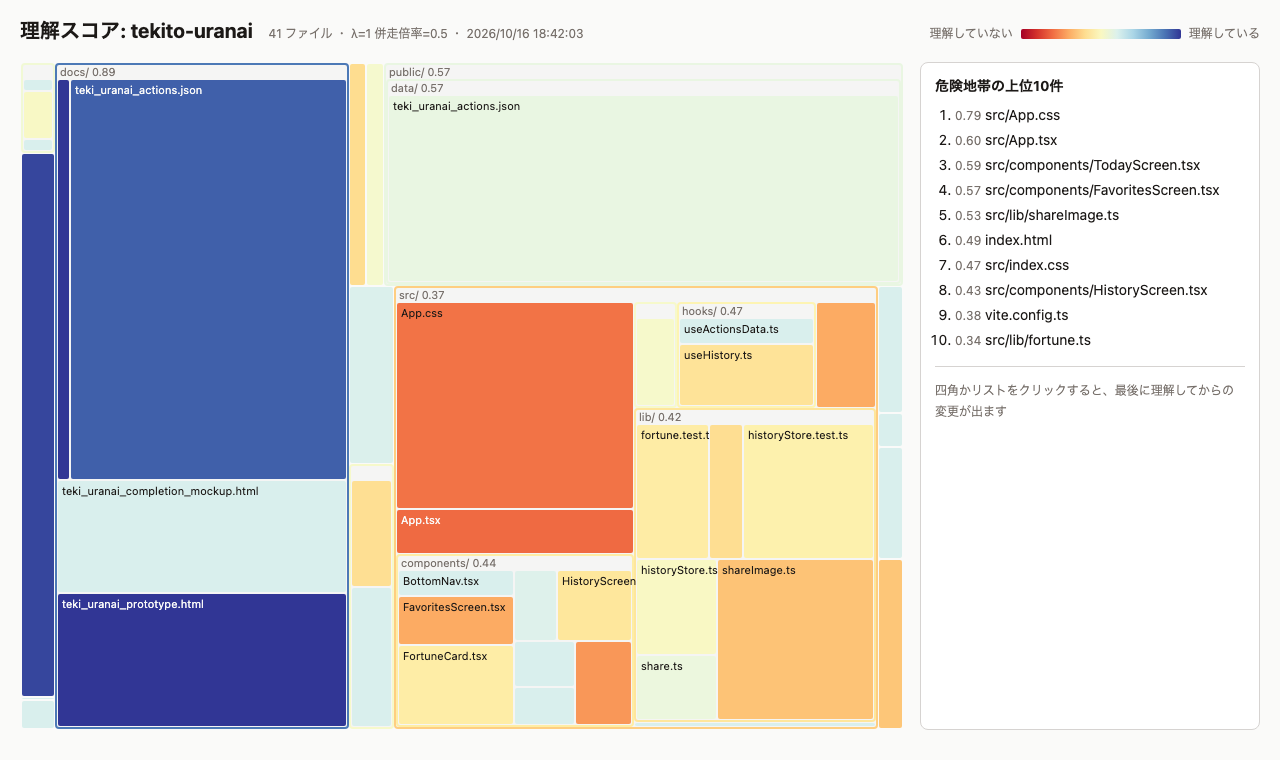
Task: Select the useHistory.ts tile
Action: (x=747, y=375)
